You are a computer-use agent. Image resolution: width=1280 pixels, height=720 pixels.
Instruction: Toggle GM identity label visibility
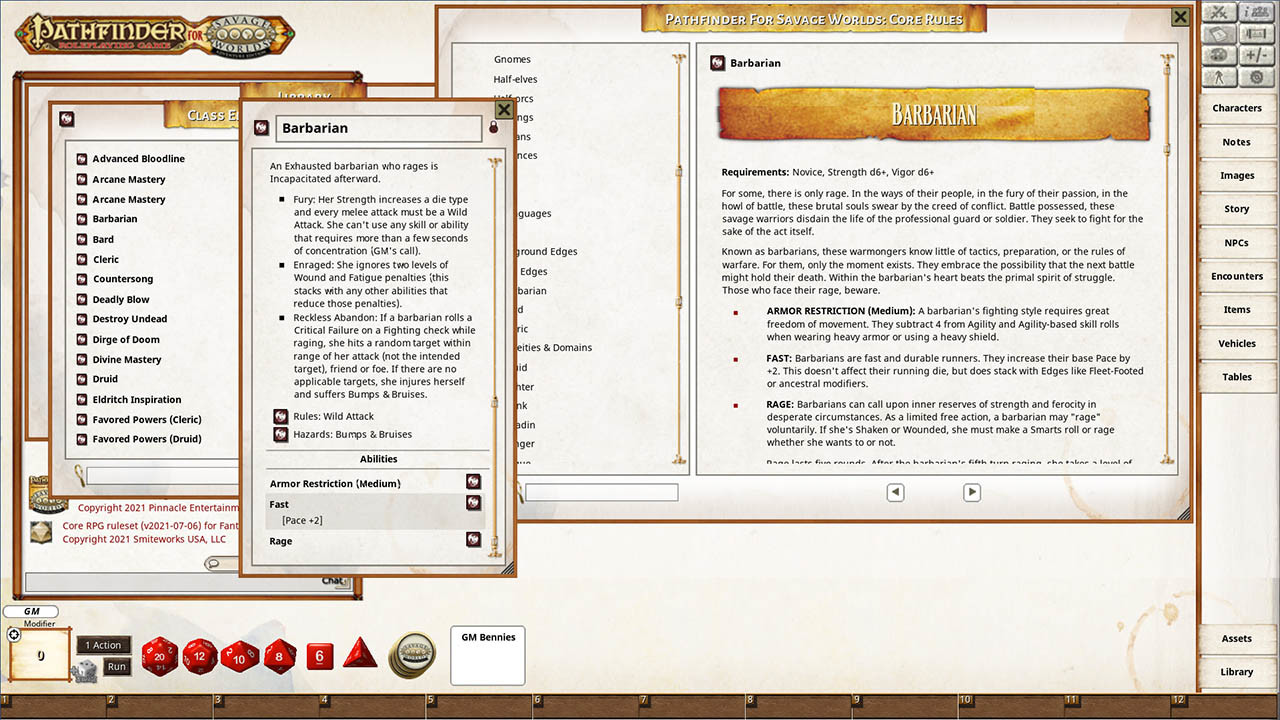coord(30,611)
